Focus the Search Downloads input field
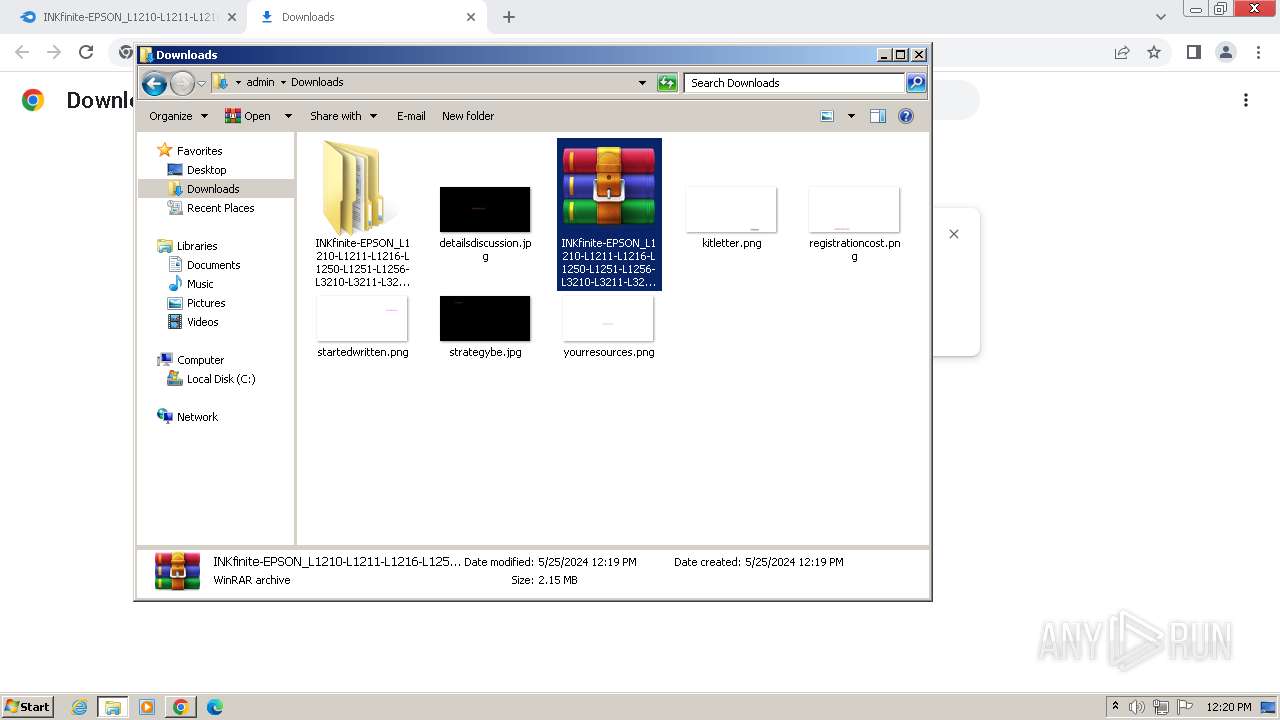Screen dimensions: 1280x720 click(x=795, y=83)
